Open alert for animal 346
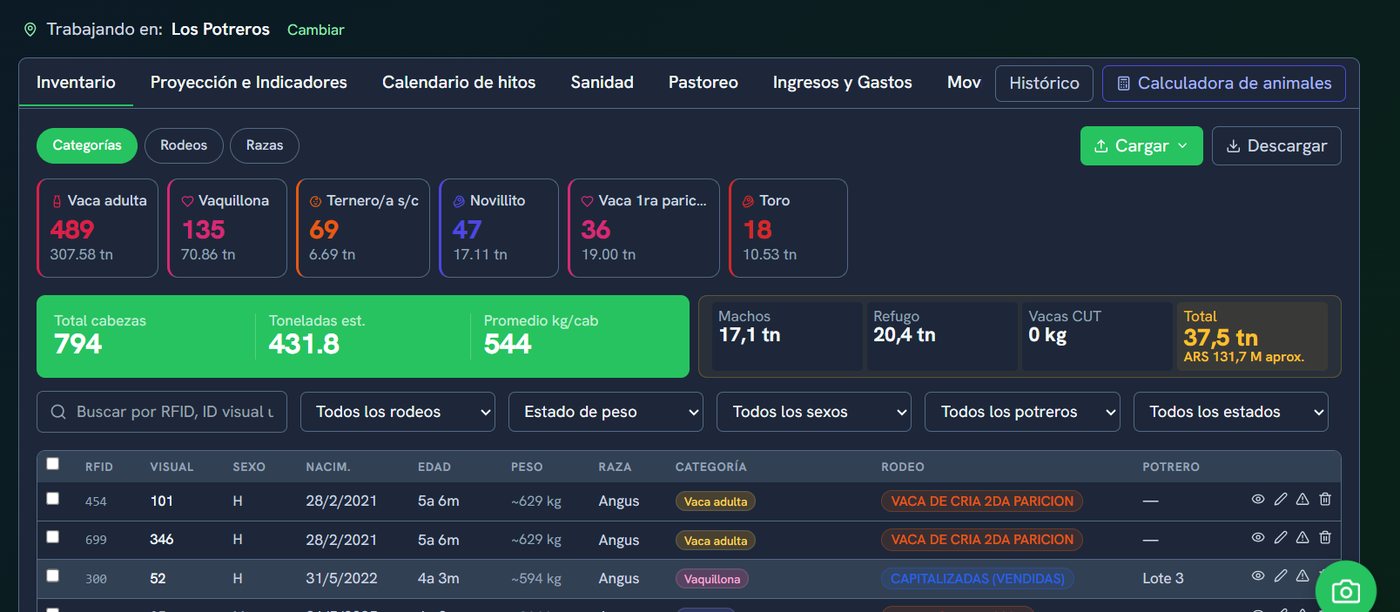Screen dimensions: 1400x612 [1302, 537]
